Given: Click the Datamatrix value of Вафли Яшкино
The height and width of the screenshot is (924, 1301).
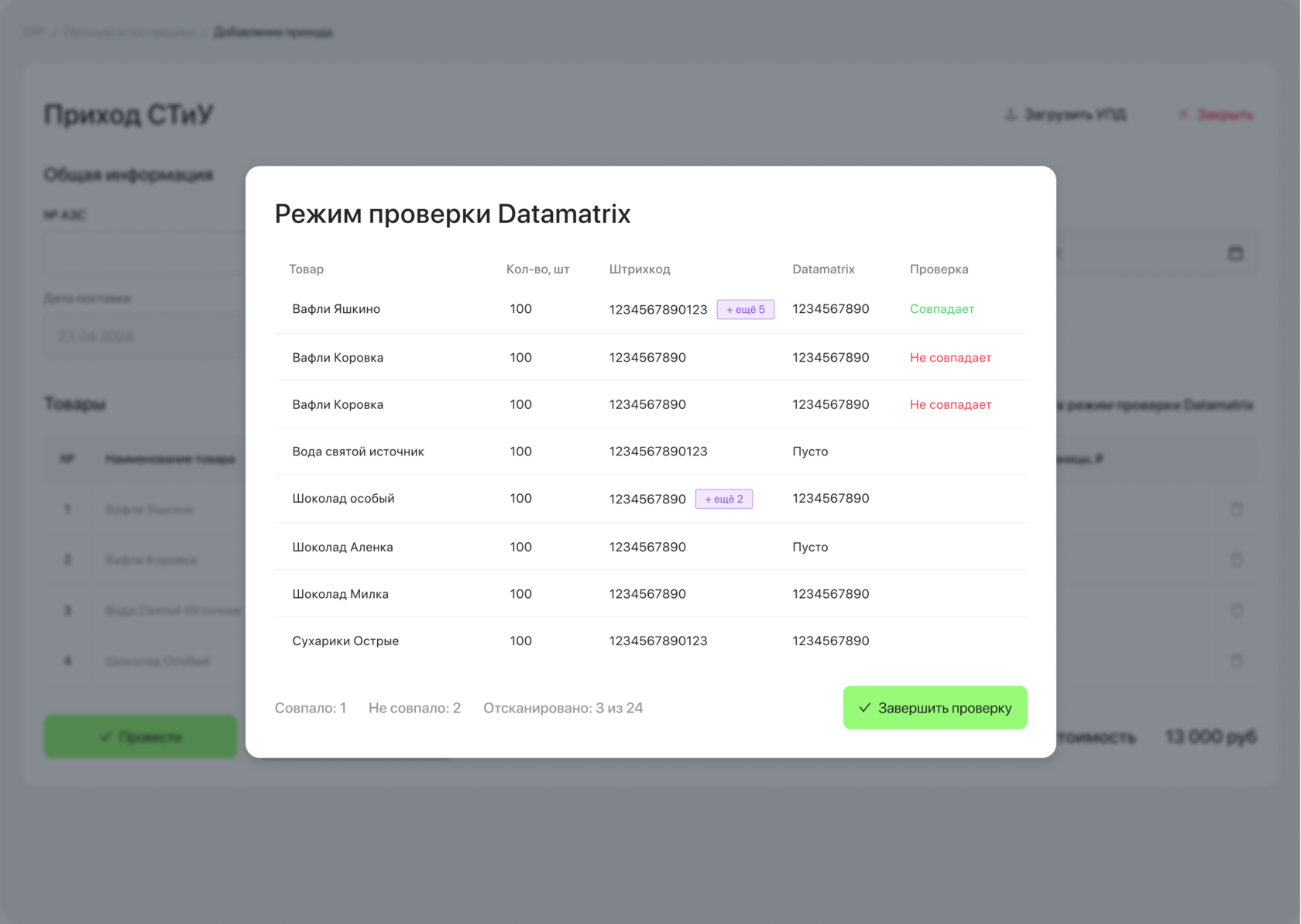Looking at the screenshot, I should pyautogui.click(x=831, y=309).
